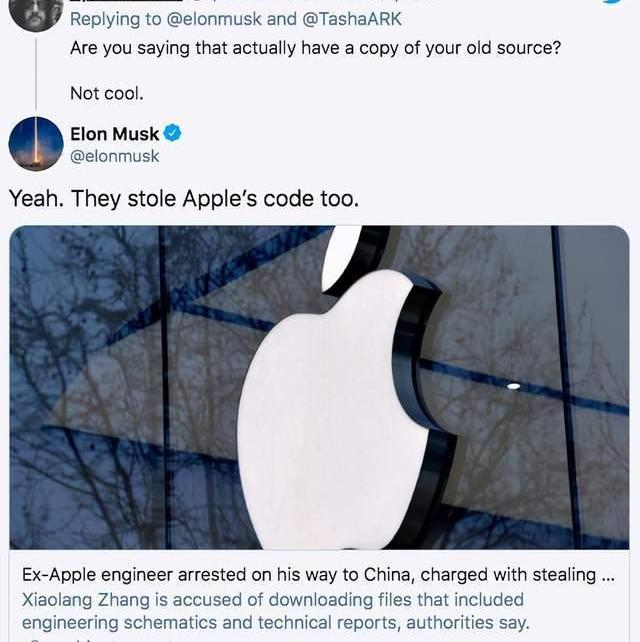The height and width of the screenshot is (642, 640).
Task: Click the tweet 'Yeah. They stole Apple's code too.'
Action: 183,199
